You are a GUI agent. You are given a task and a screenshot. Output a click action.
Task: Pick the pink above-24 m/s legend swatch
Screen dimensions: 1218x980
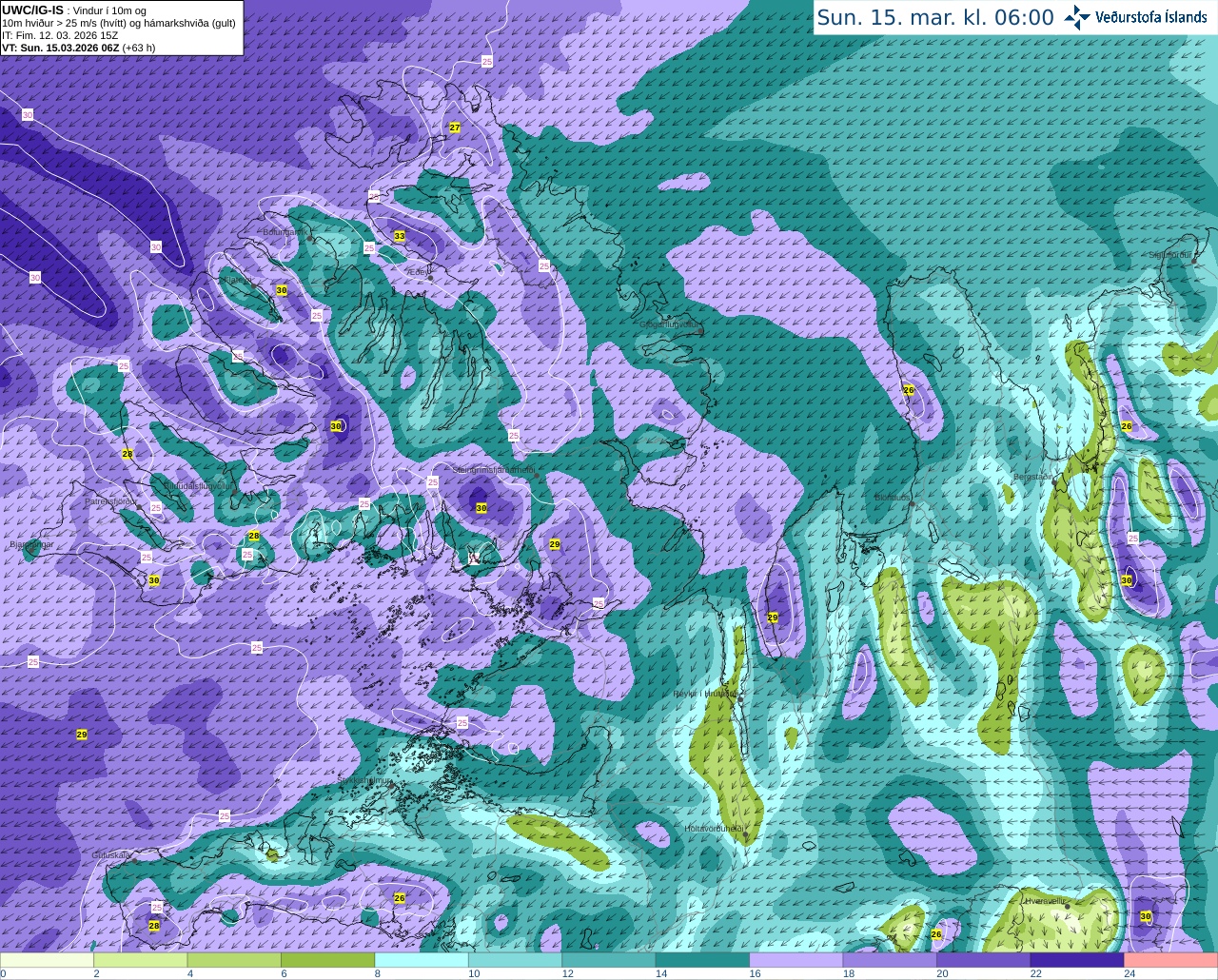coord(1171,960)
